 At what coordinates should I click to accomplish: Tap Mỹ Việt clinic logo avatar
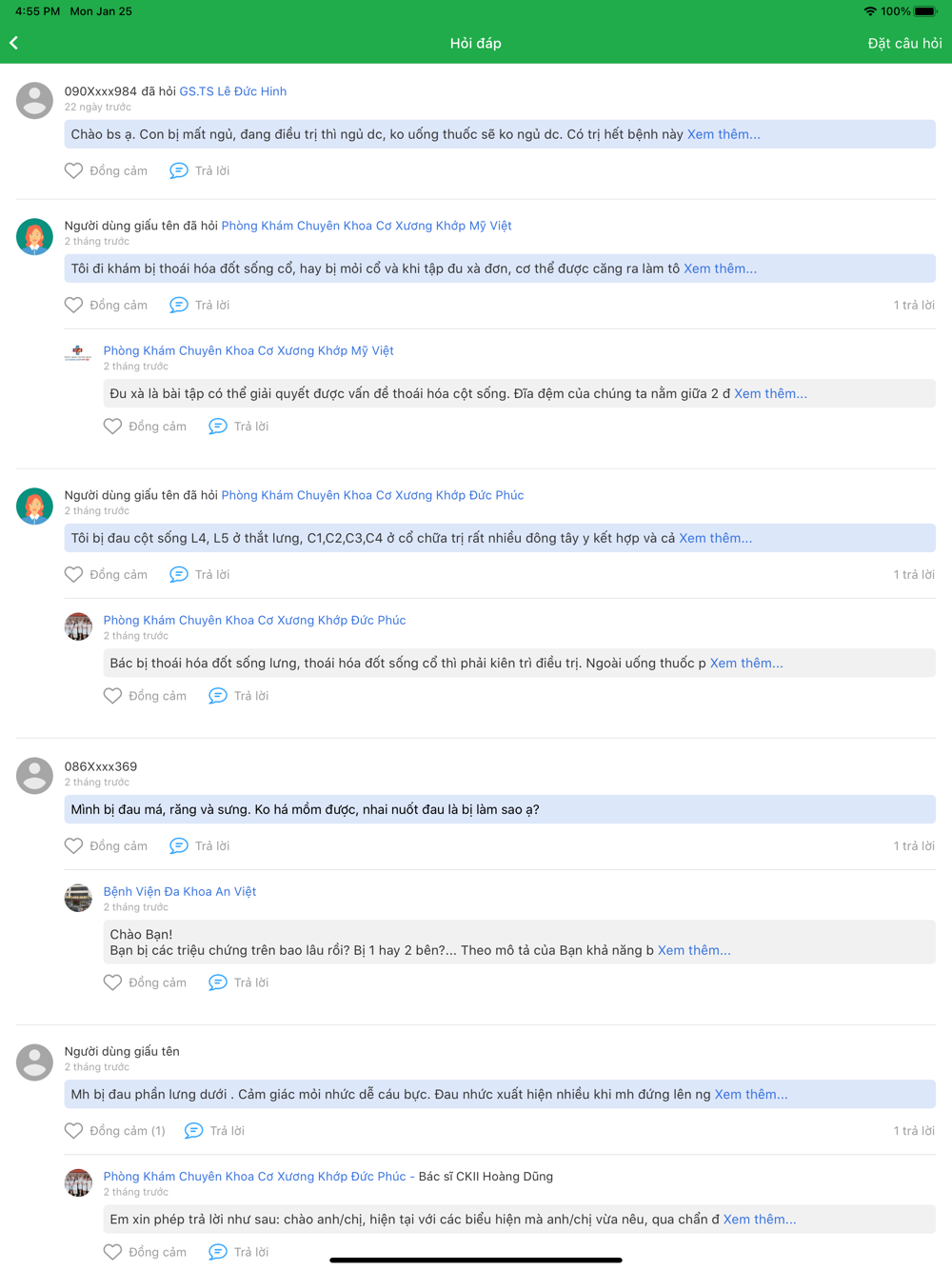(78, 352)
